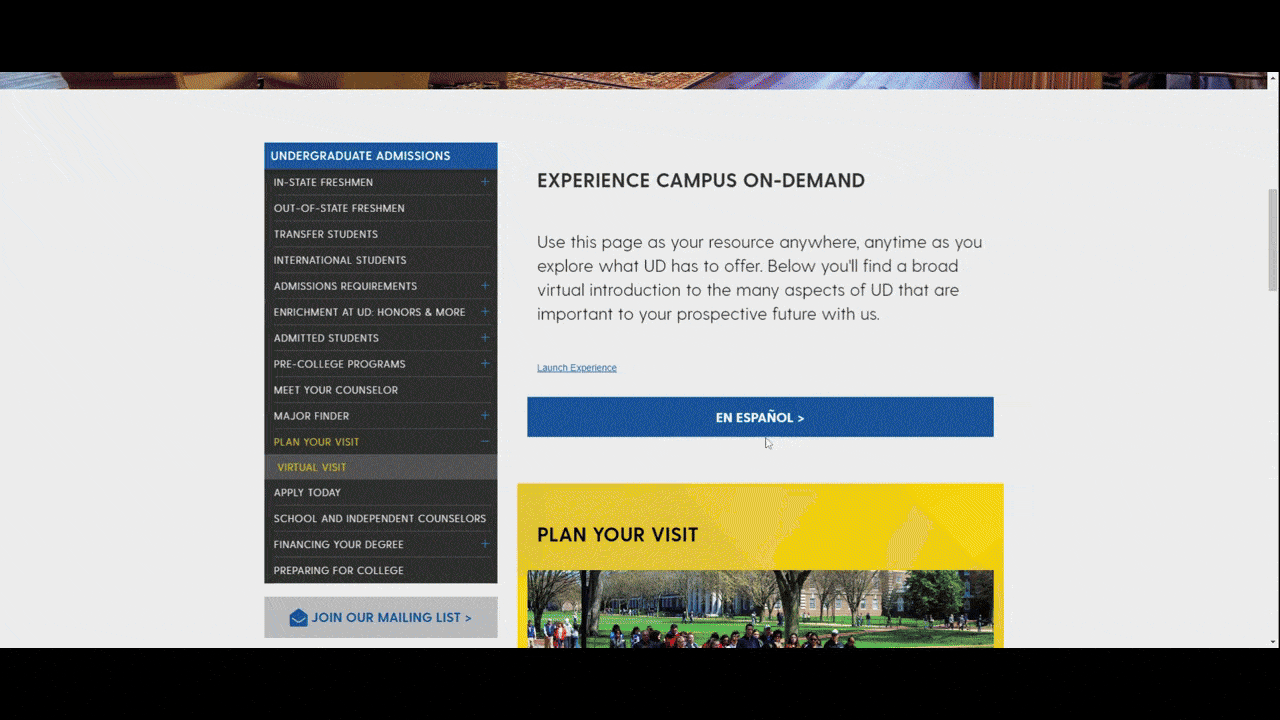The height and width of the screenshot is (720, 1280).
Task: Select the Major Finder menu label
Action: click(311, 416)
